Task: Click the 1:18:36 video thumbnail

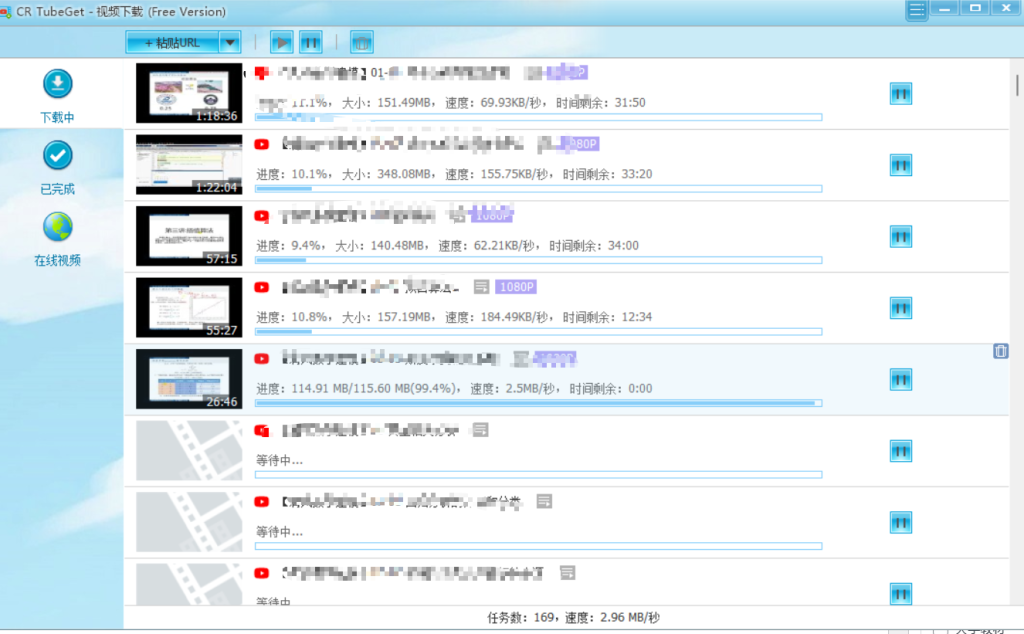Action: pos(188,93)
